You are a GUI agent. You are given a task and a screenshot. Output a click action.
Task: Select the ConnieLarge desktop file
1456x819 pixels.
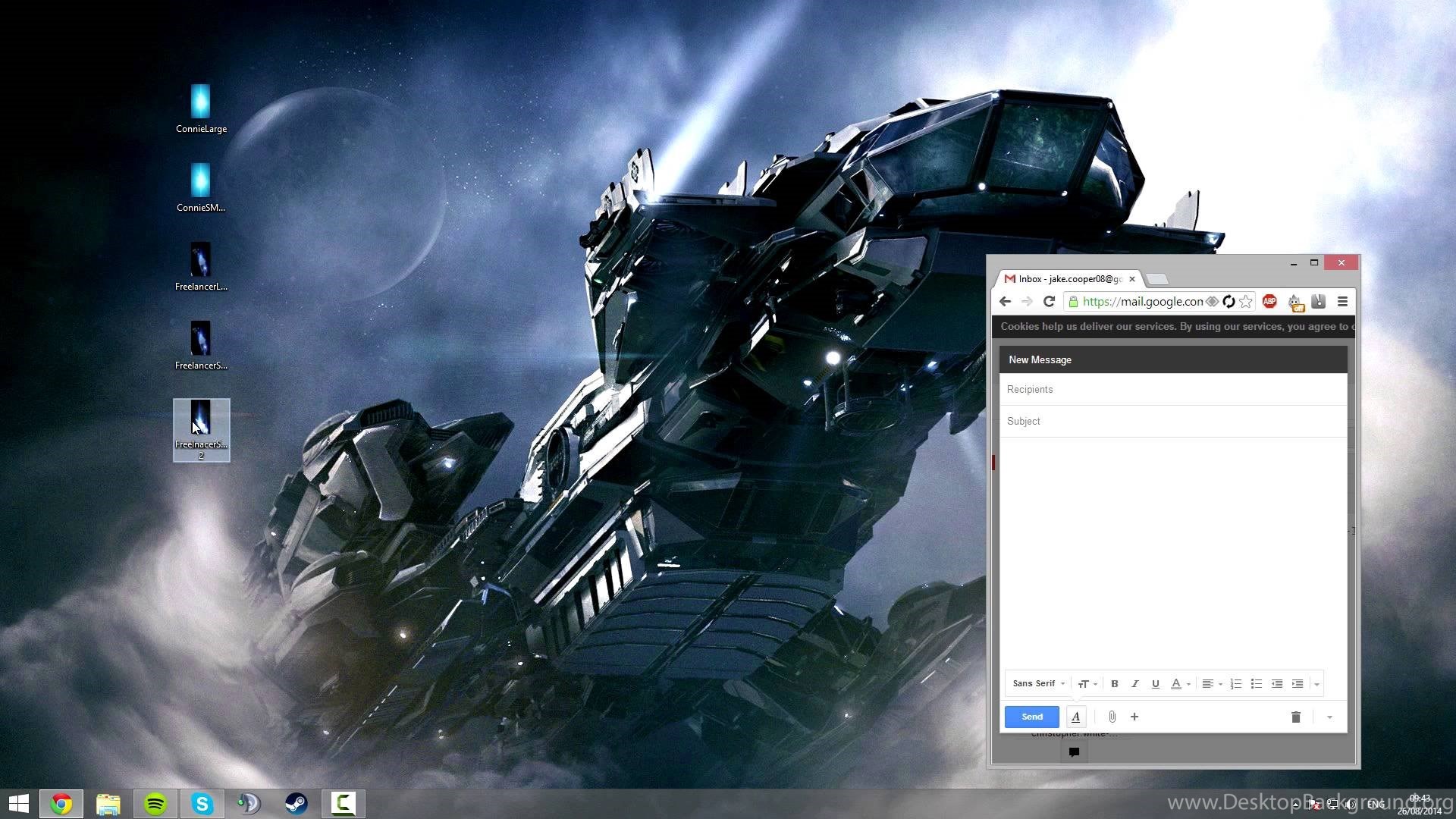(x=201, y=108)
